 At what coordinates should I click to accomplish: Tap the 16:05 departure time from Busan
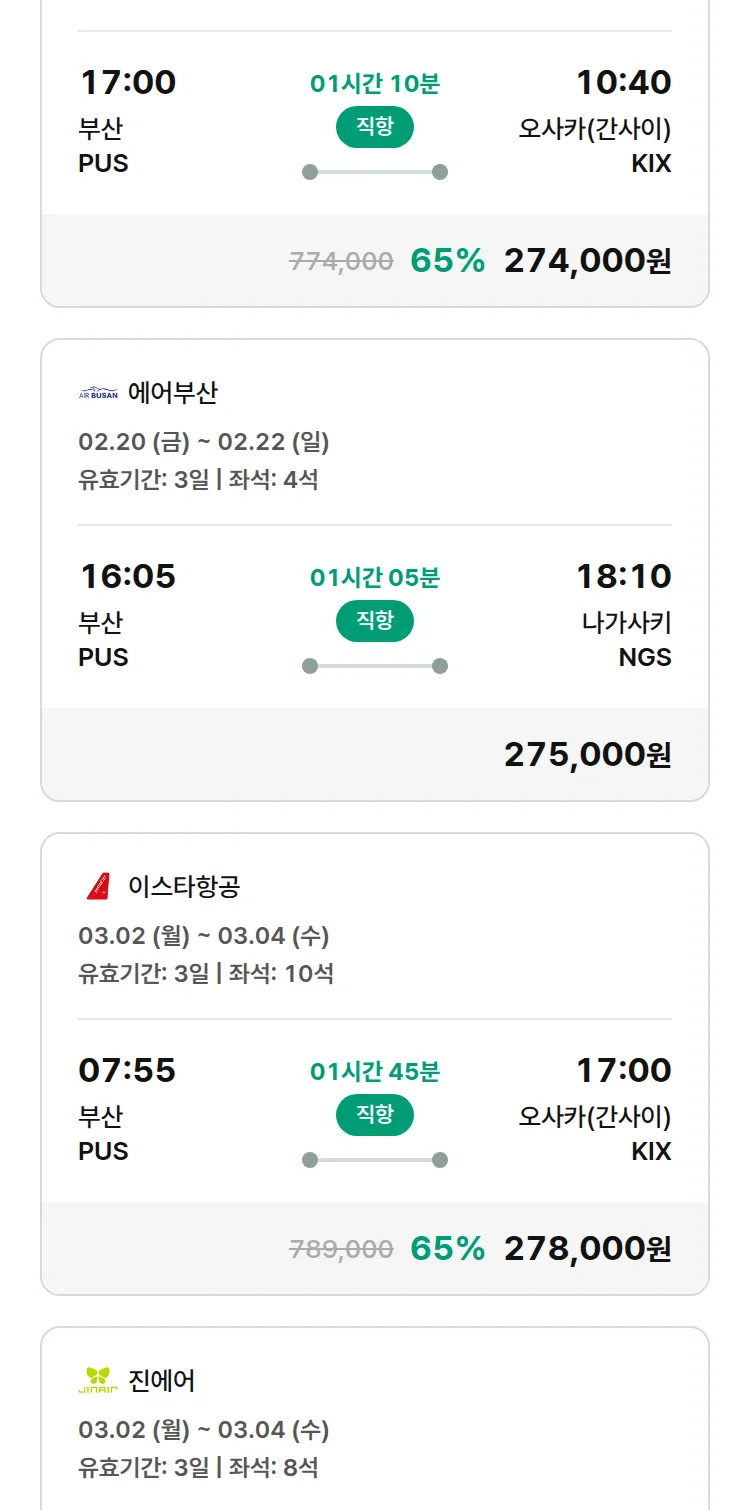click(x=127, y=576)
